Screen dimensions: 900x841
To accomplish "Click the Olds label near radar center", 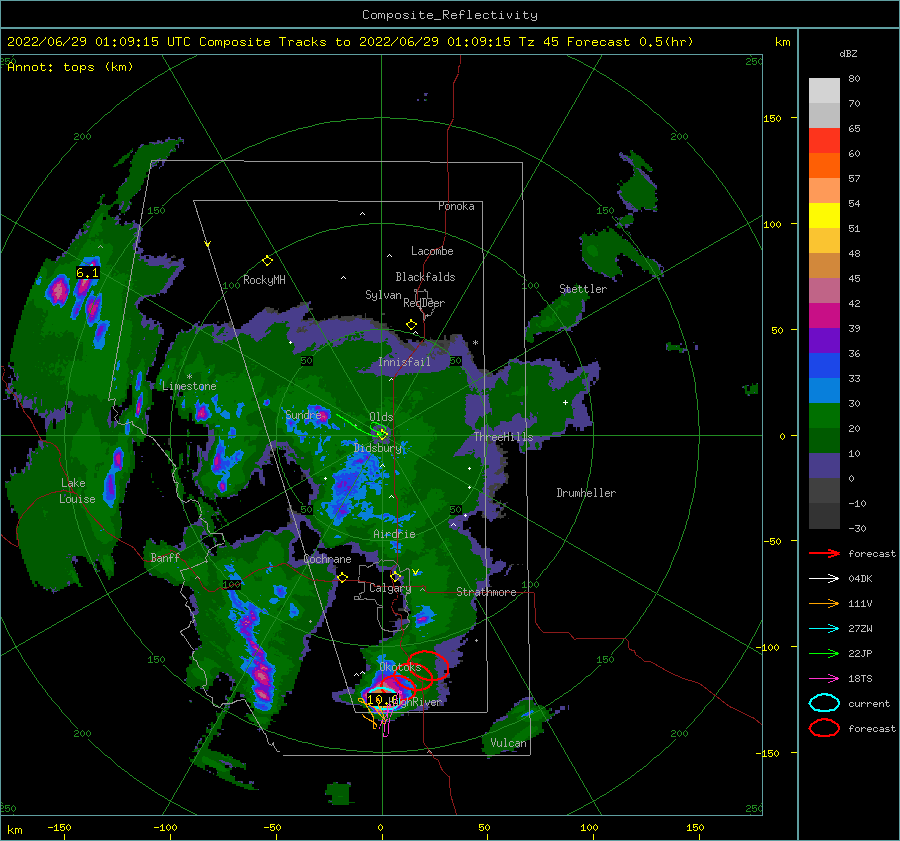I will coord(381,417).
